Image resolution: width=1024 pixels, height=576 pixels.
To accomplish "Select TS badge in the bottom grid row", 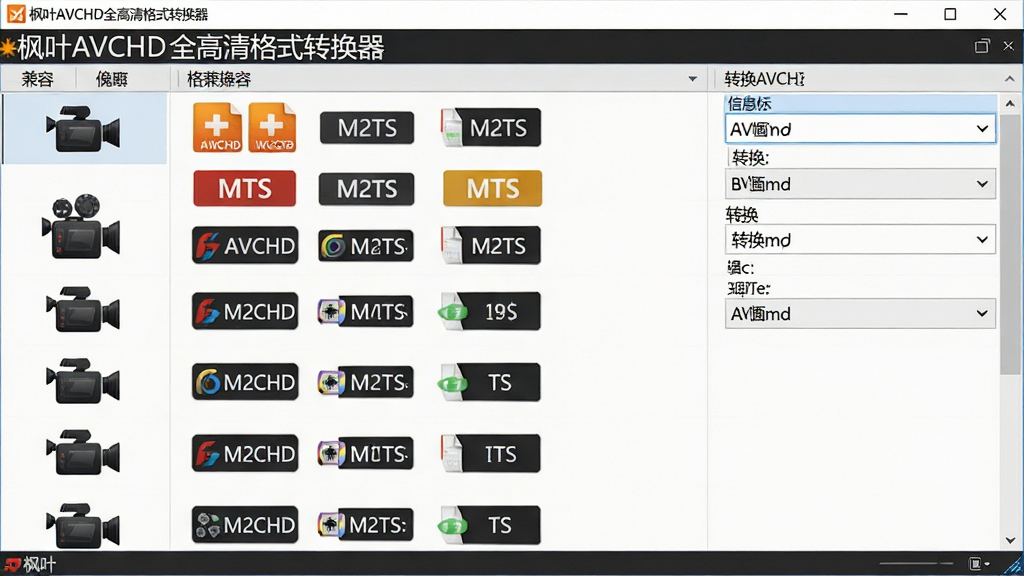I will click(490, 524).
